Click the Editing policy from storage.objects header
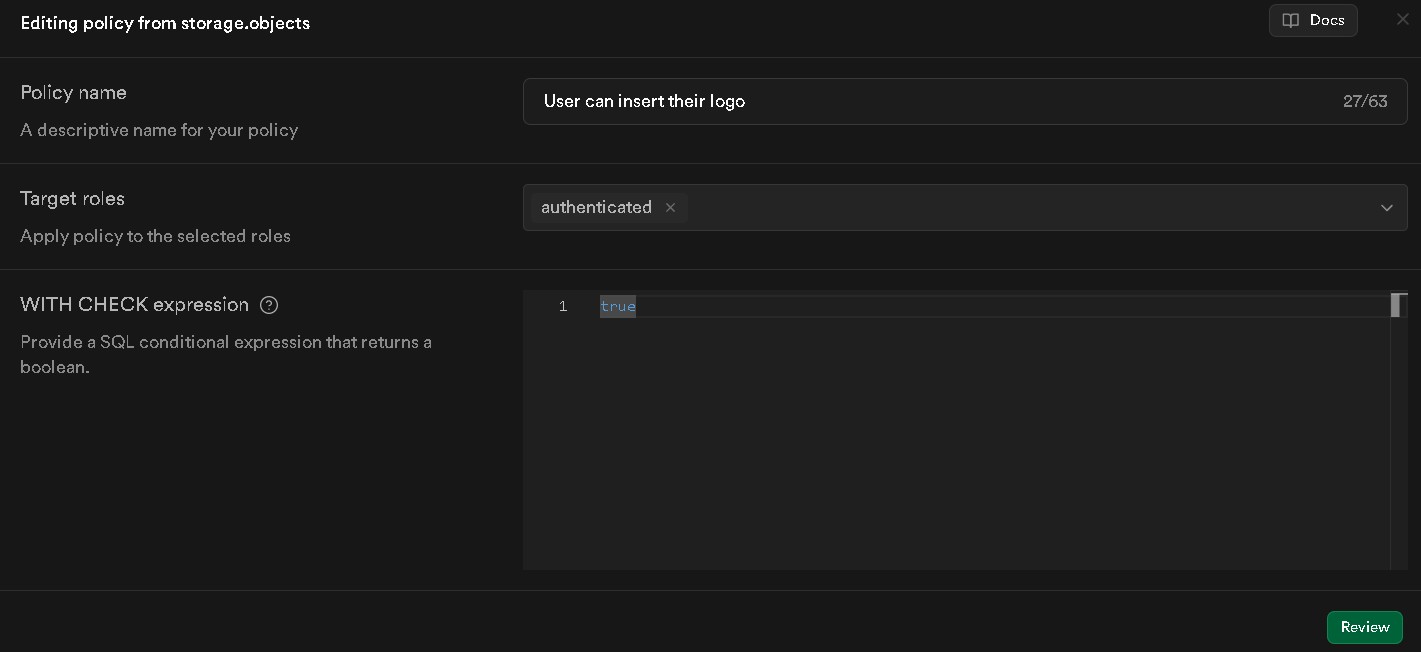Image resolution: width=1421 pixels, height=652 pixels. [x=165, y=23]
